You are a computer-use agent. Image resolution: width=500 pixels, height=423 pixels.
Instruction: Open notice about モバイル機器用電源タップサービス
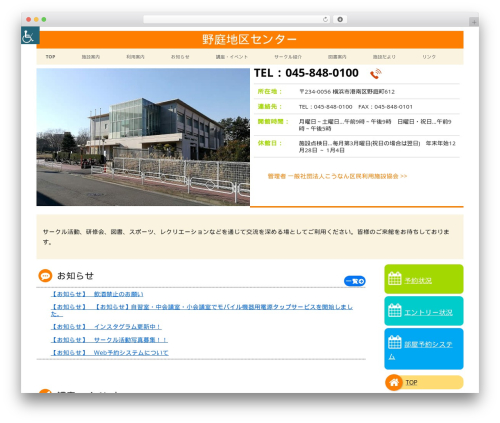pyautogui.click(x=202, y=310)
